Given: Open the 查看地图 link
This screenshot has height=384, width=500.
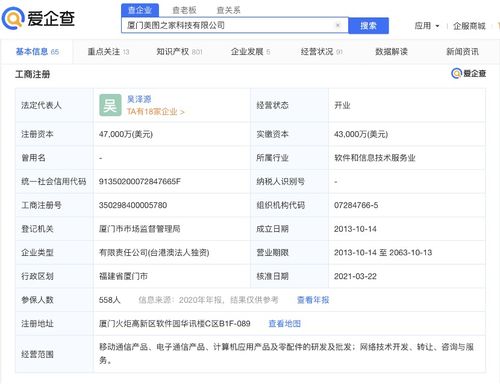Looking at the screenshot, I should coord(285,324).
